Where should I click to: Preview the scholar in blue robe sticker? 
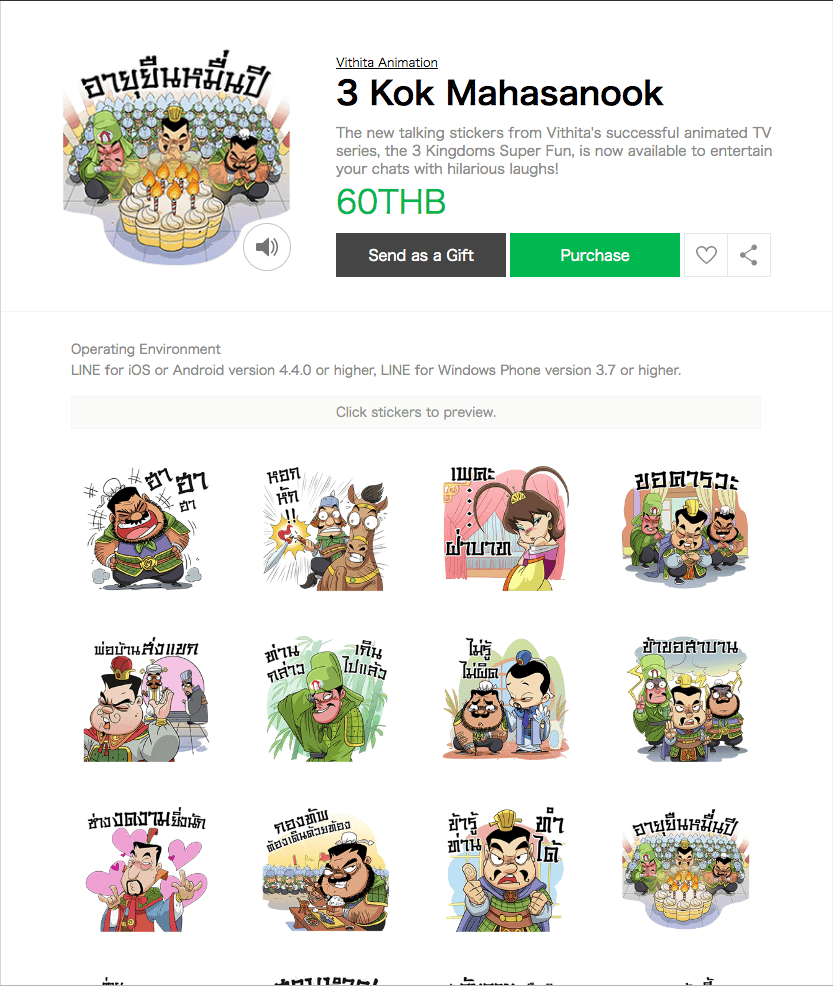tap(506, 699)
